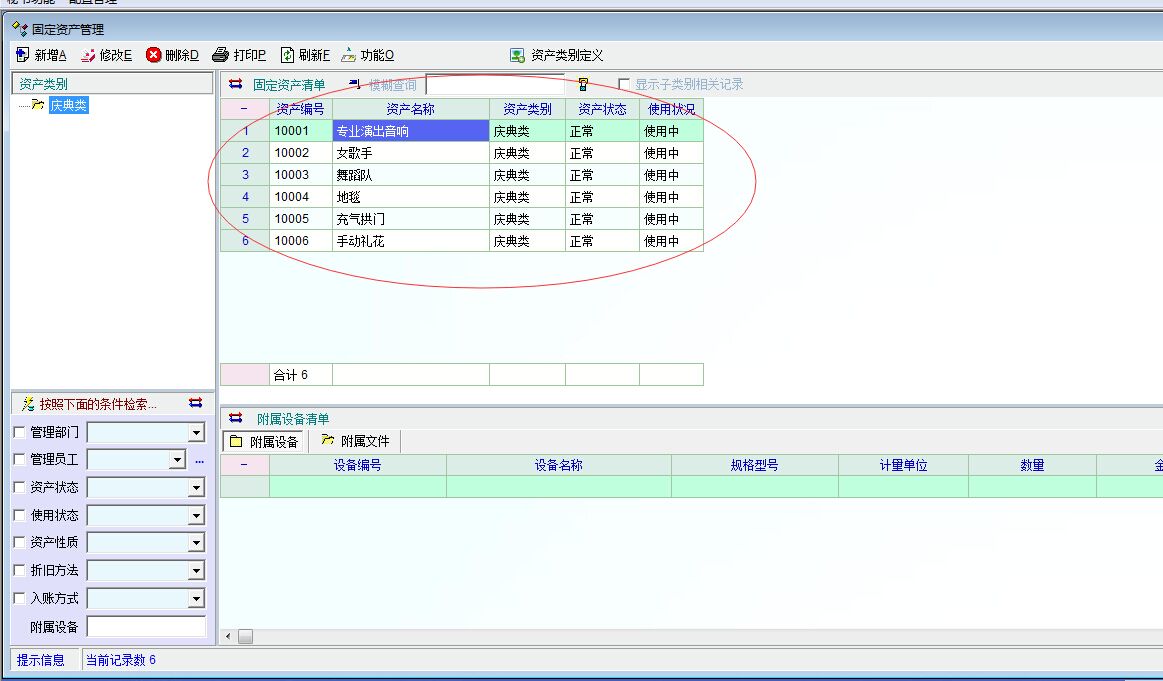Screen dimensions: 1163x681
Task: Open the 资产性质 combo box
Action: (196, 543)
